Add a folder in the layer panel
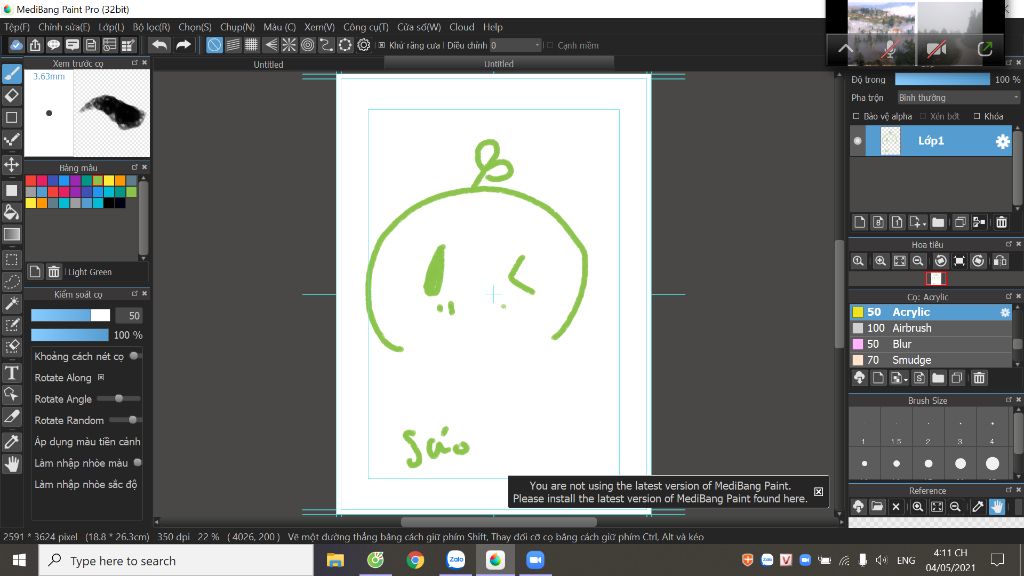Screen dimensions: 1024x576 (938, 223)
